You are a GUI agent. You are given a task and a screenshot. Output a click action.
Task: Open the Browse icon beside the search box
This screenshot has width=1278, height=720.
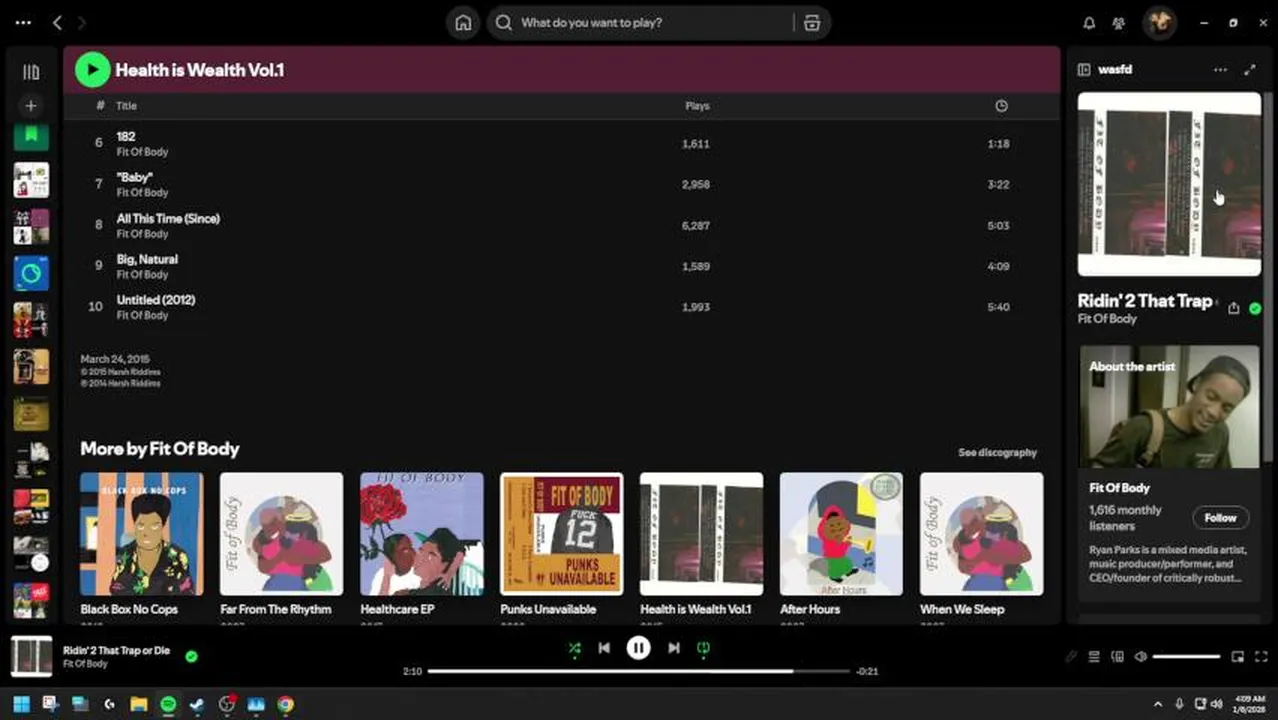click(x=812, y=23)
